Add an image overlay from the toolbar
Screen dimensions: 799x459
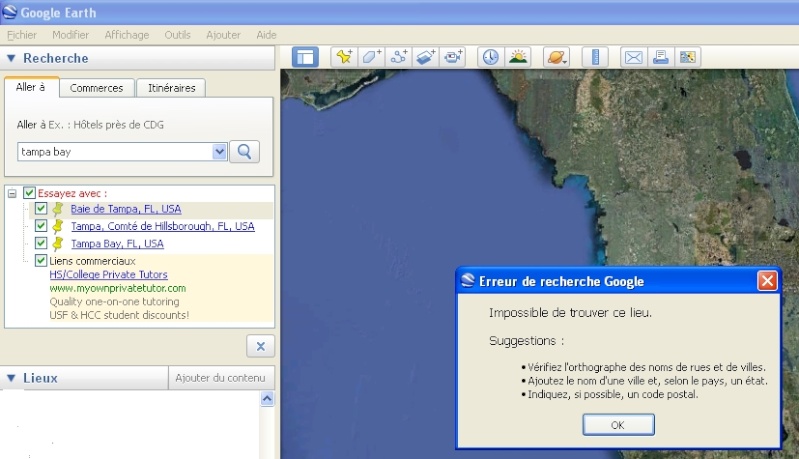click(x=425, y=57)
